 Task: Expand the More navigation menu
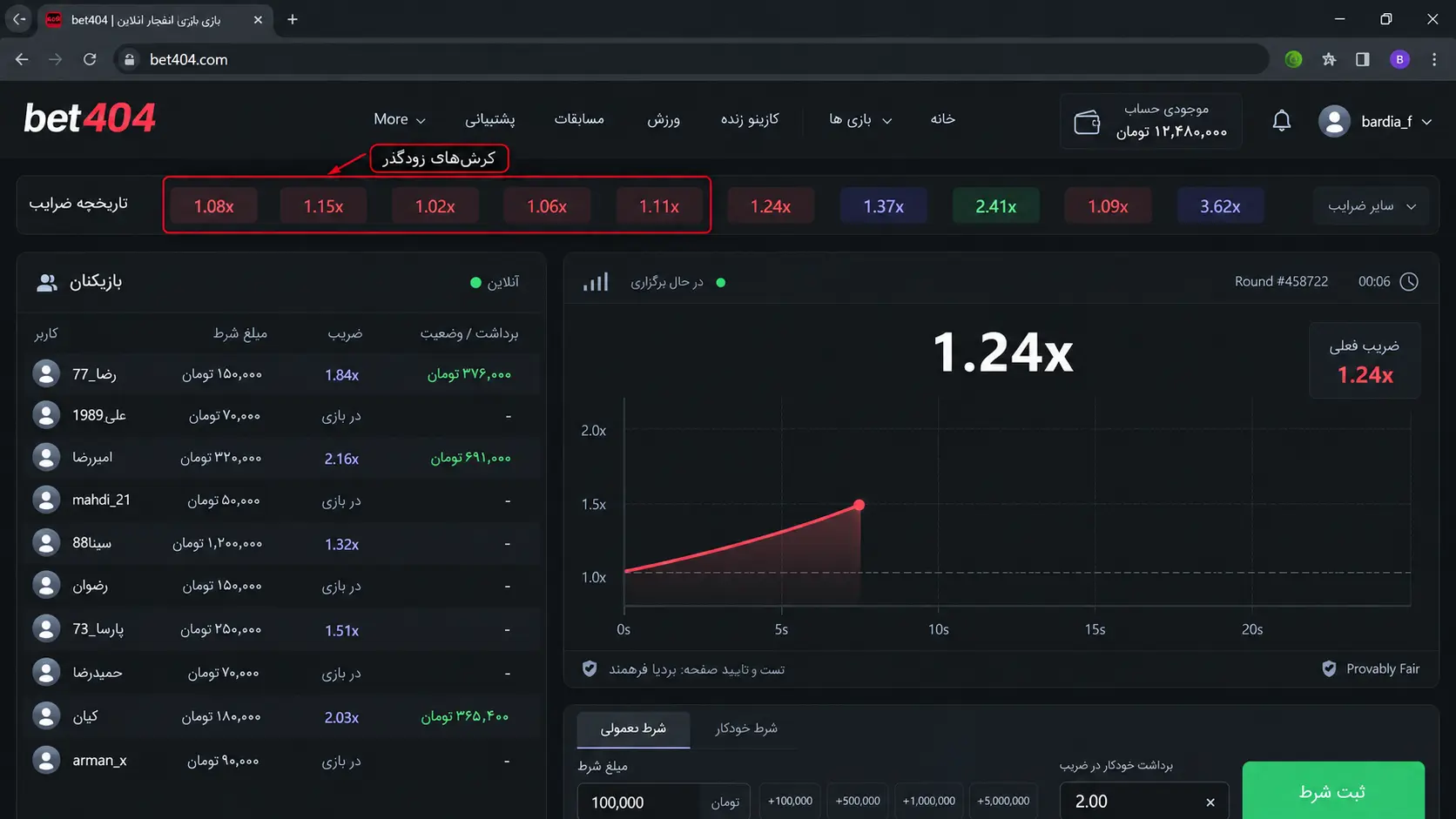tap(400, 119)
